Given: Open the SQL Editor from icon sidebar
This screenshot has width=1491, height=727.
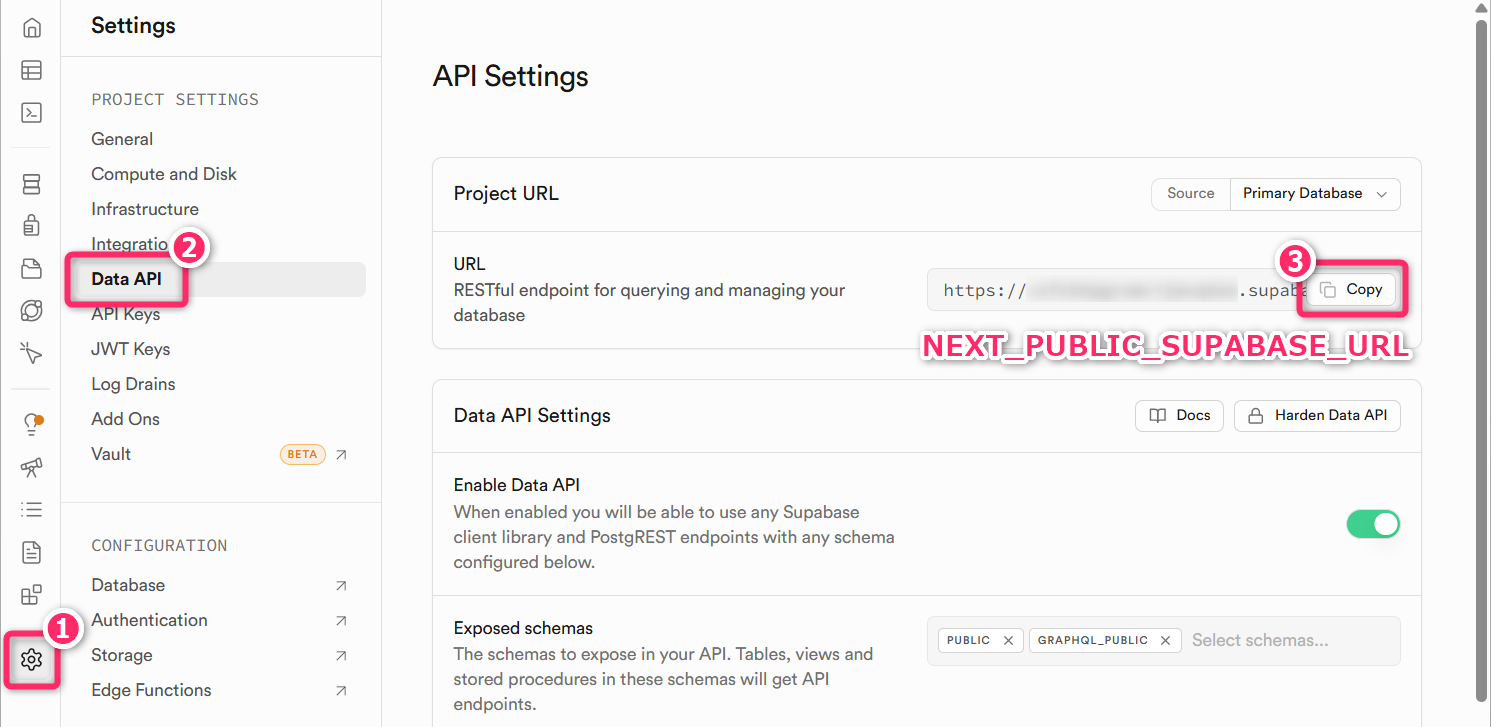Looking at the screenshot, I should coord(31,112).
